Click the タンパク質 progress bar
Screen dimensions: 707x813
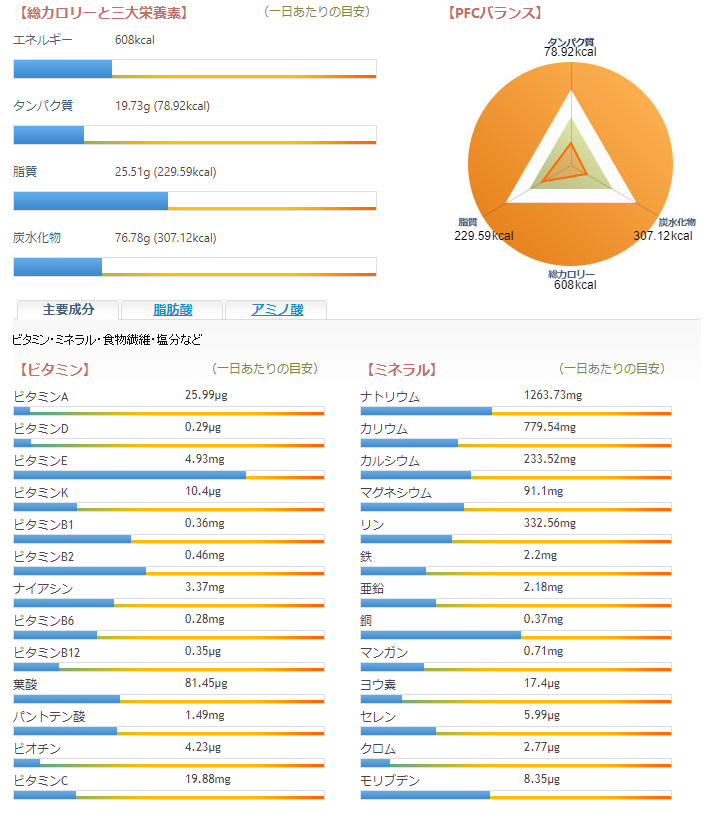point(195,134)
